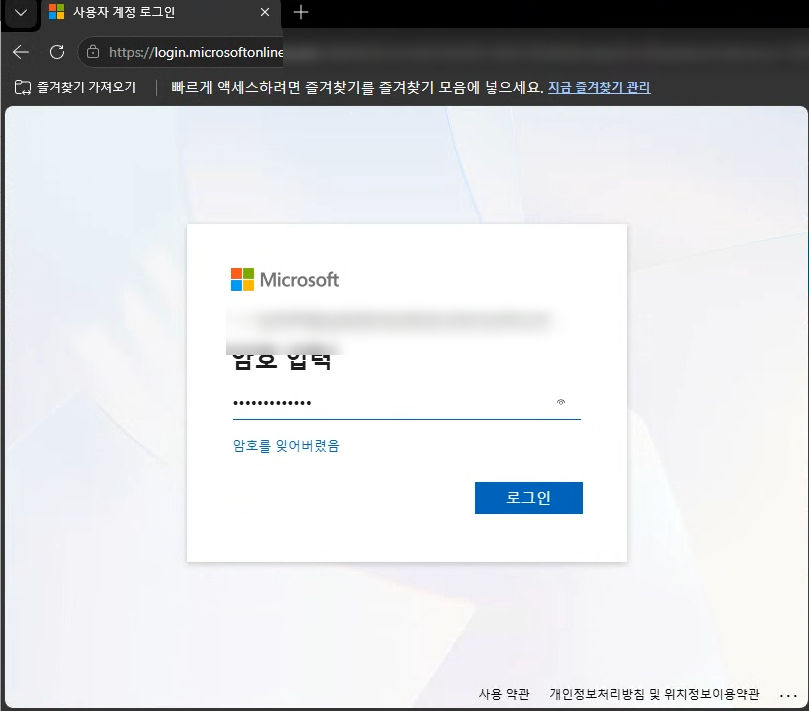Open the tab list dropdown arrow

coord(21,13)
